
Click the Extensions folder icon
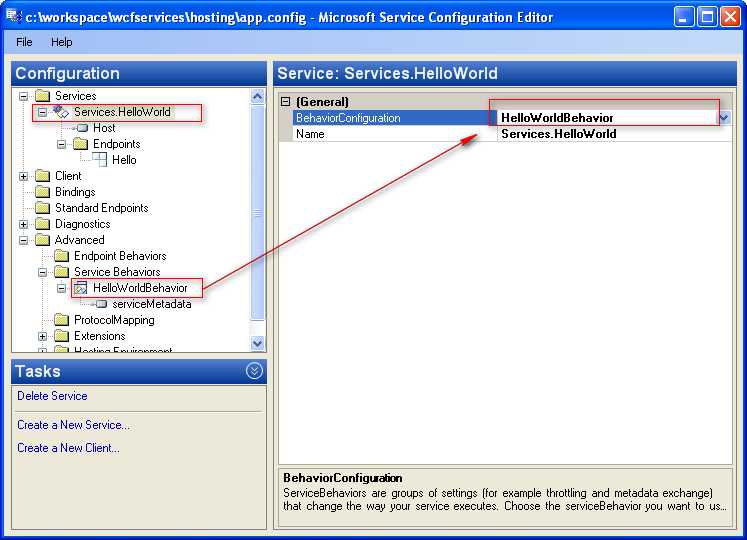(61, 336)
